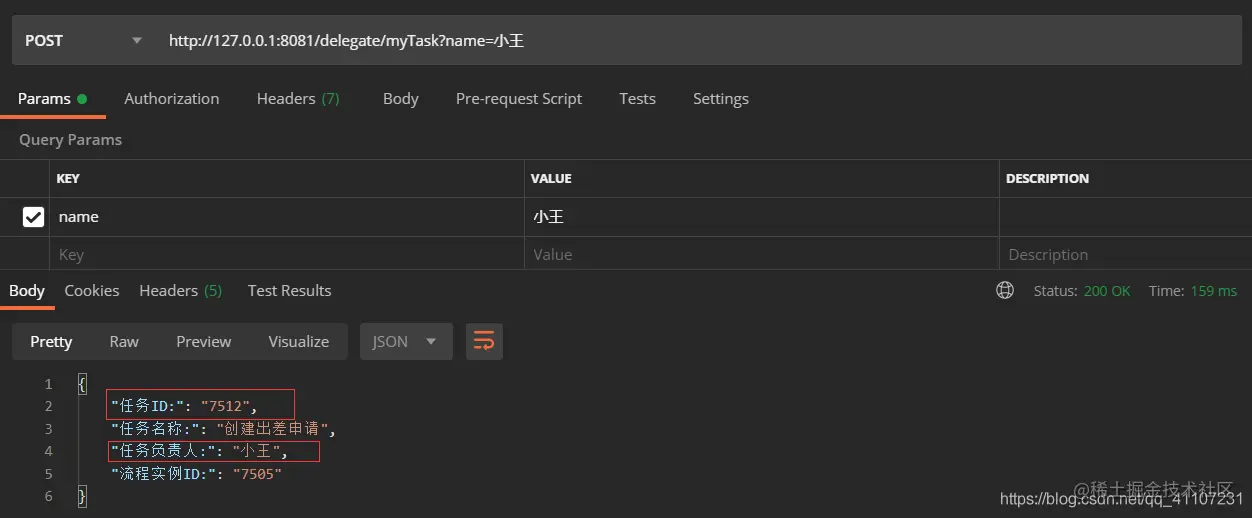Expand the JSON format dropdown
Image resolution: width=1252 pixels, height=518 pixels.
pyautogui.click(x=406, y=341)
